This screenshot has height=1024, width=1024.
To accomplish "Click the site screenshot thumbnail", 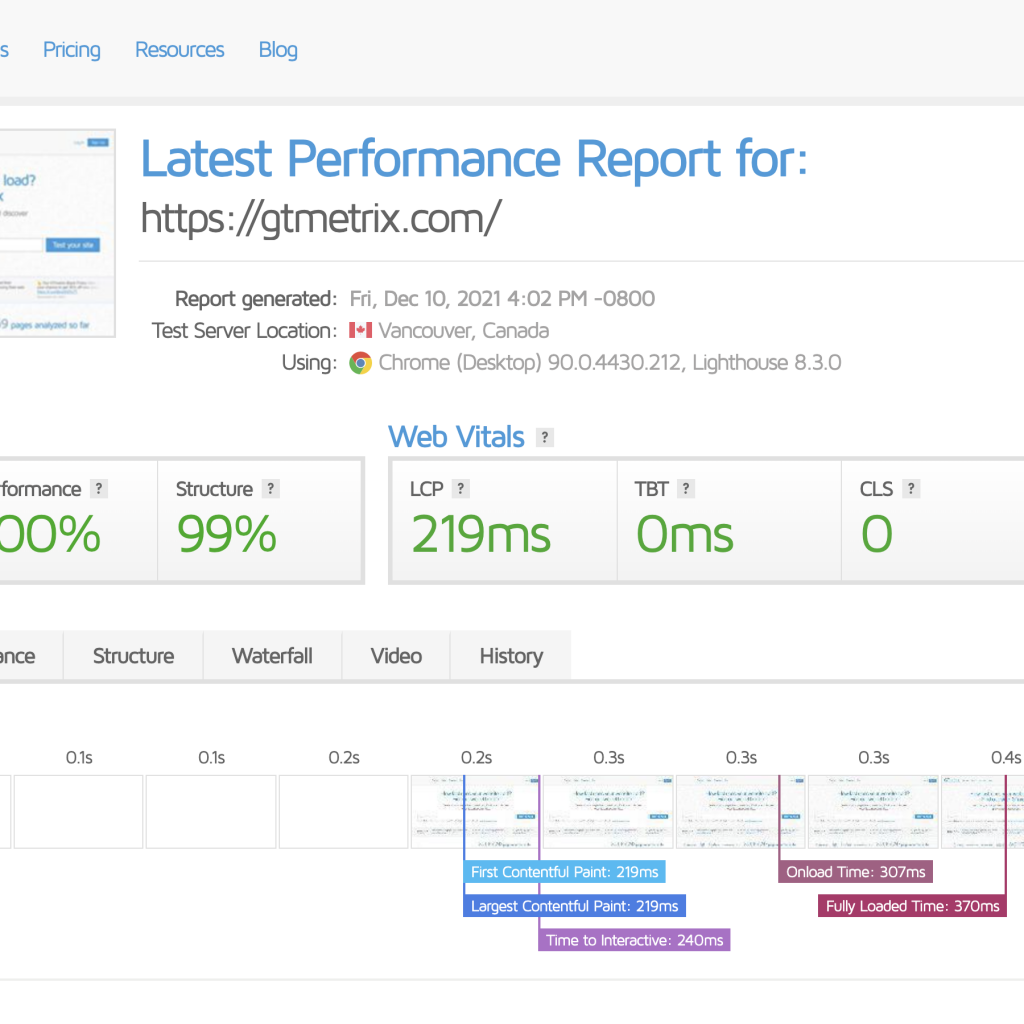I will [x=57, y=233].
